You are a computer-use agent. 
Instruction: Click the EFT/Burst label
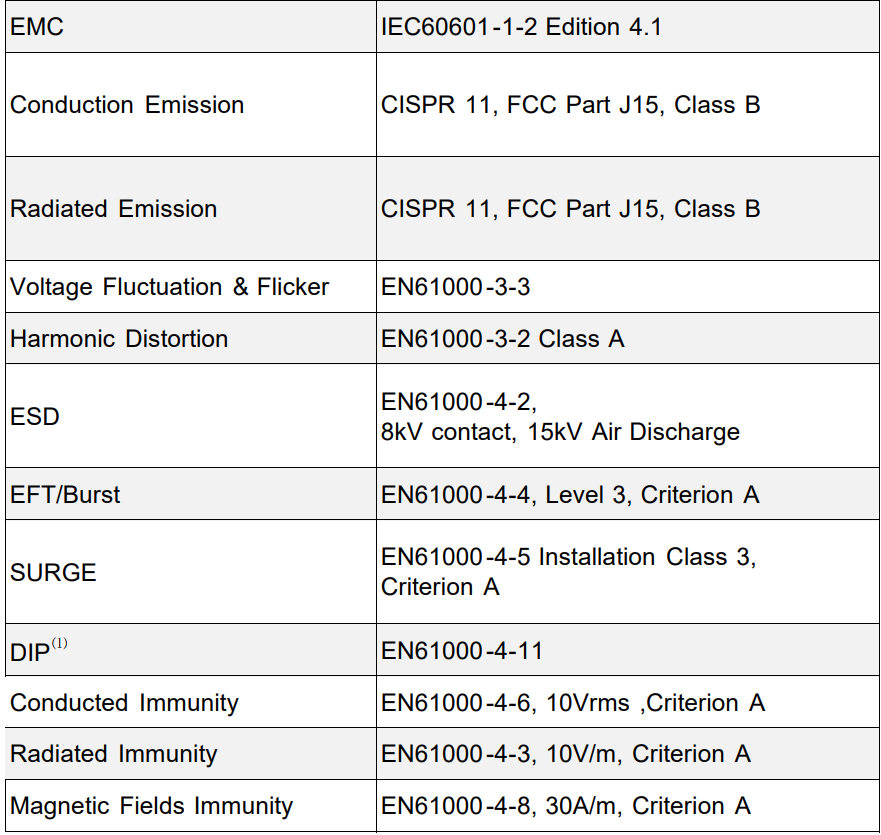point(65,495)
